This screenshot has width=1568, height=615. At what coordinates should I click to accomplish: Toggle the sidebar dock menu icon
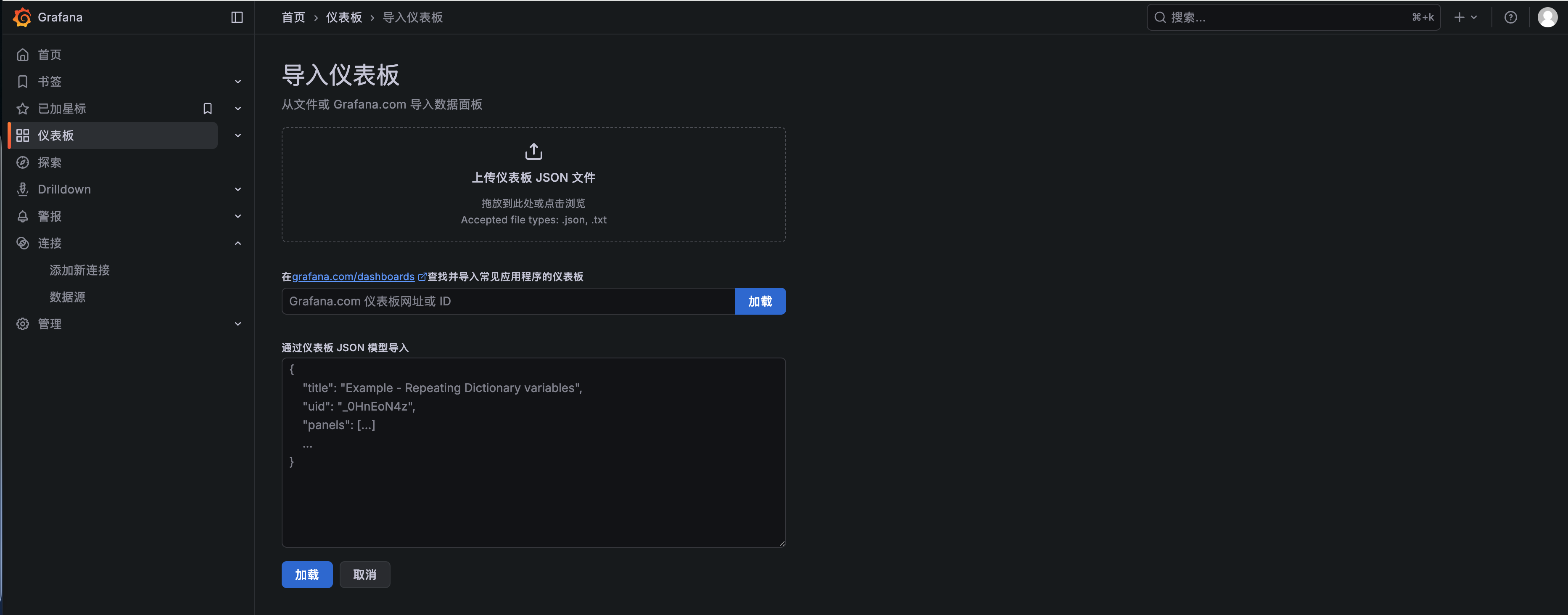click(x=237, y=17)
